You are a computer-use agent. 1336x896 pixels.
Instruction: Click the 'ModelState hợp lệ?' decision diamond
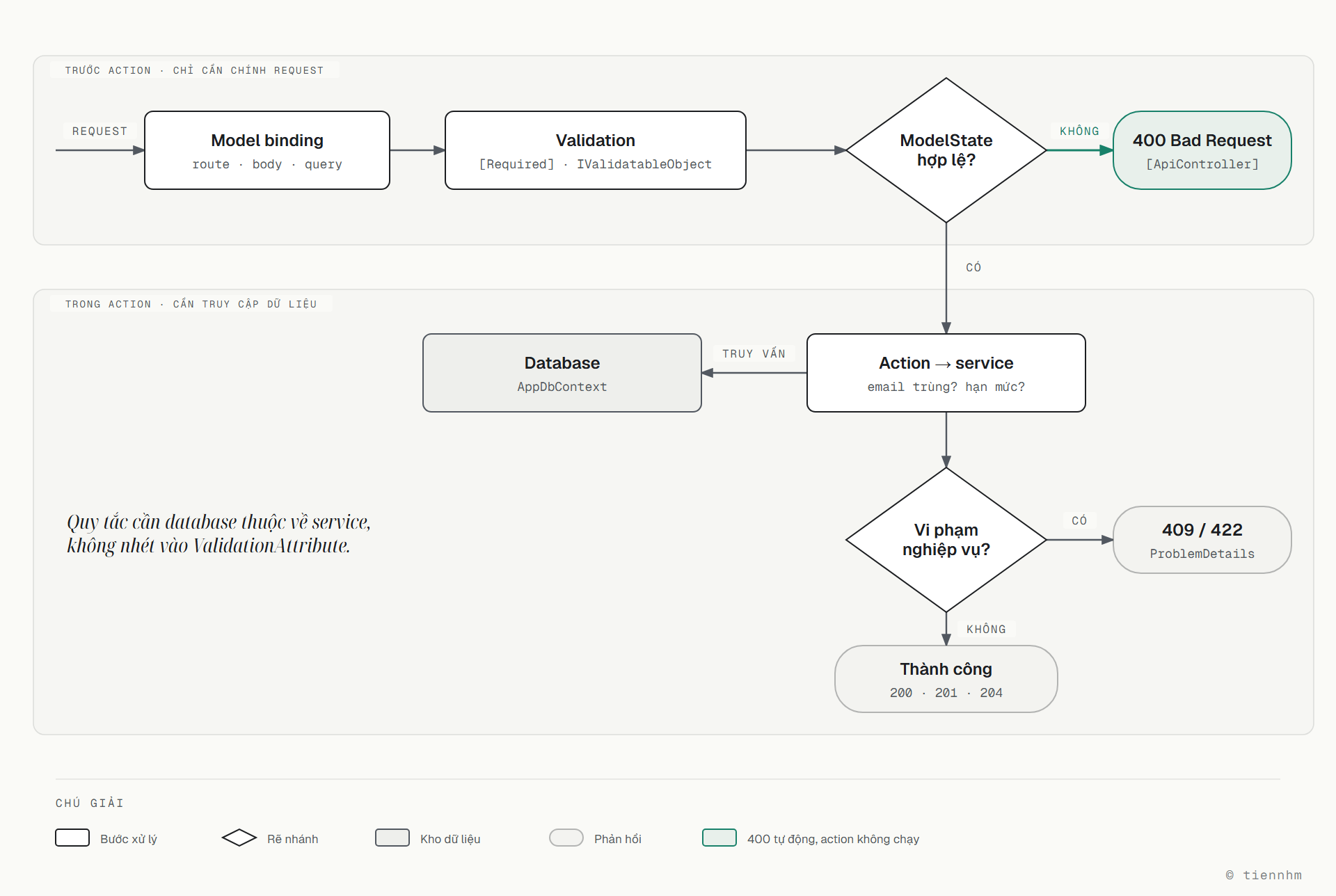click(x=946, y=150)
